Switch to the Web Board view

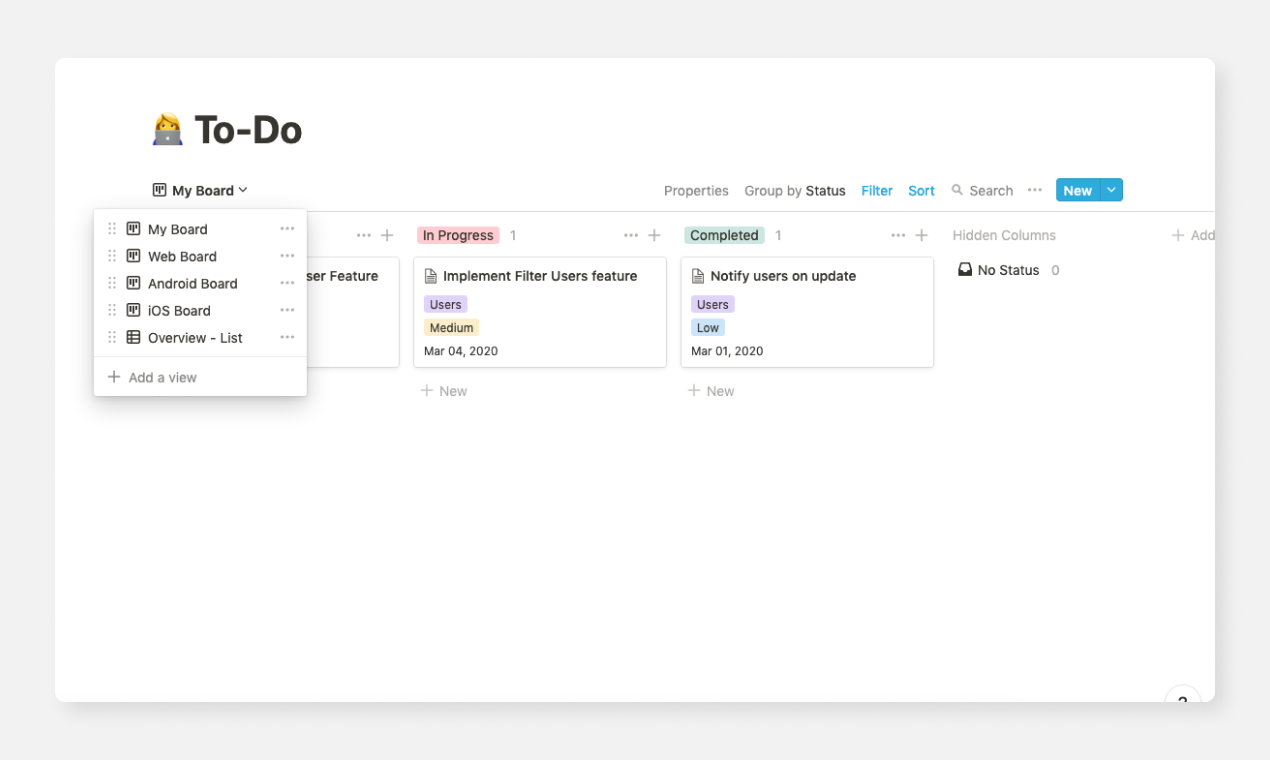[182, 256]
